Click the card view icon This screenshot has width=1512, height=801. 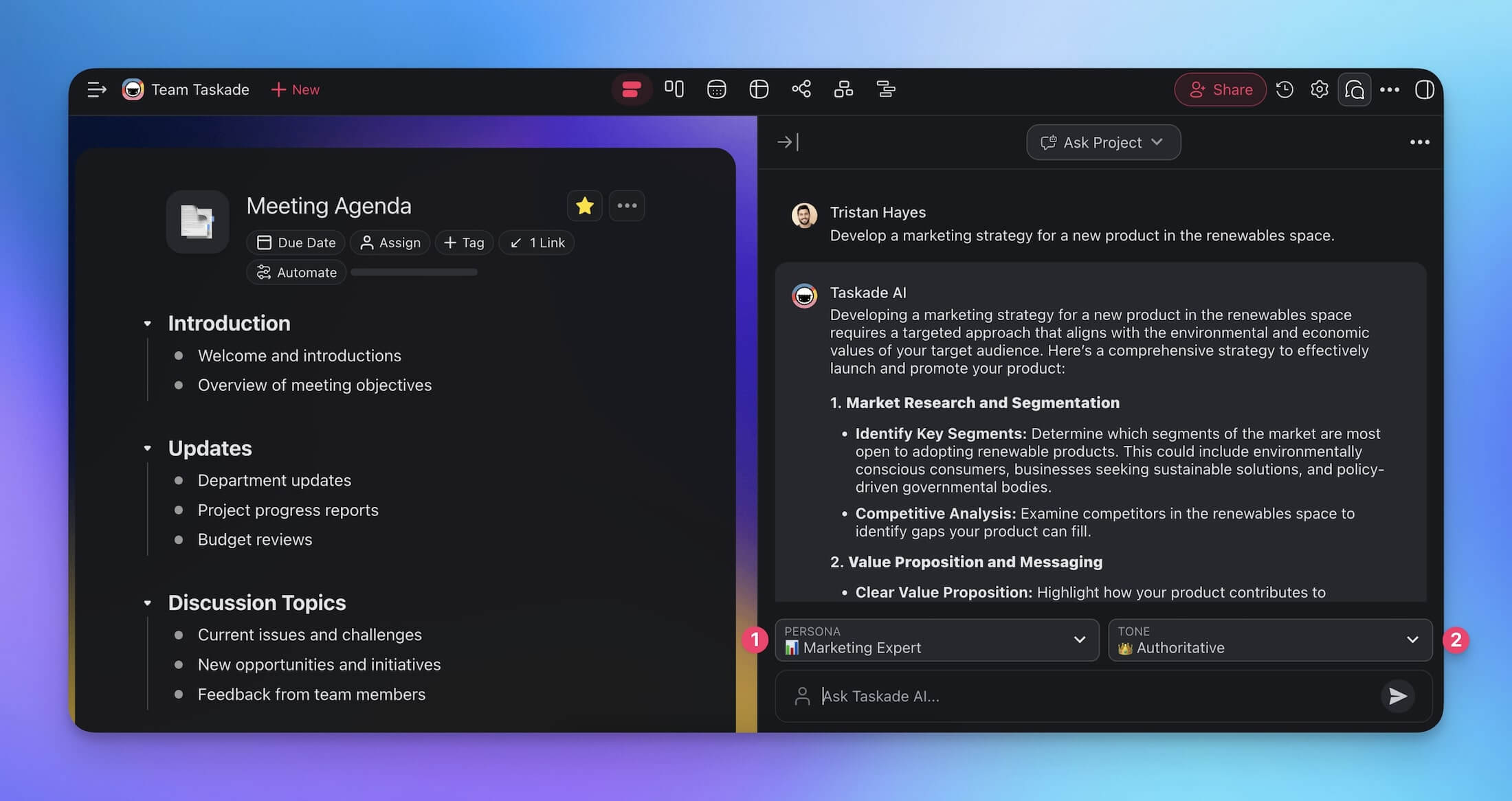675,90
